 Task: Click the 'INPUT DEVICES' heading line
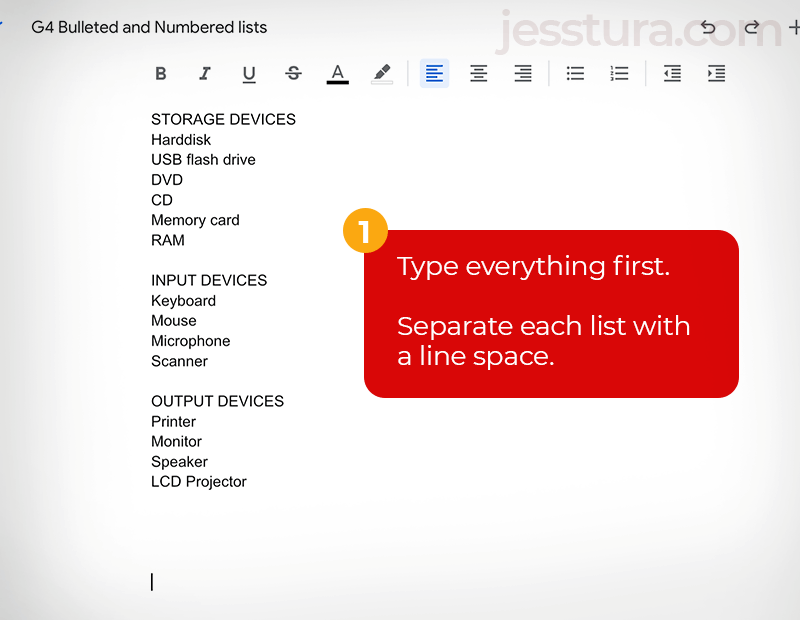pos(209,281)
